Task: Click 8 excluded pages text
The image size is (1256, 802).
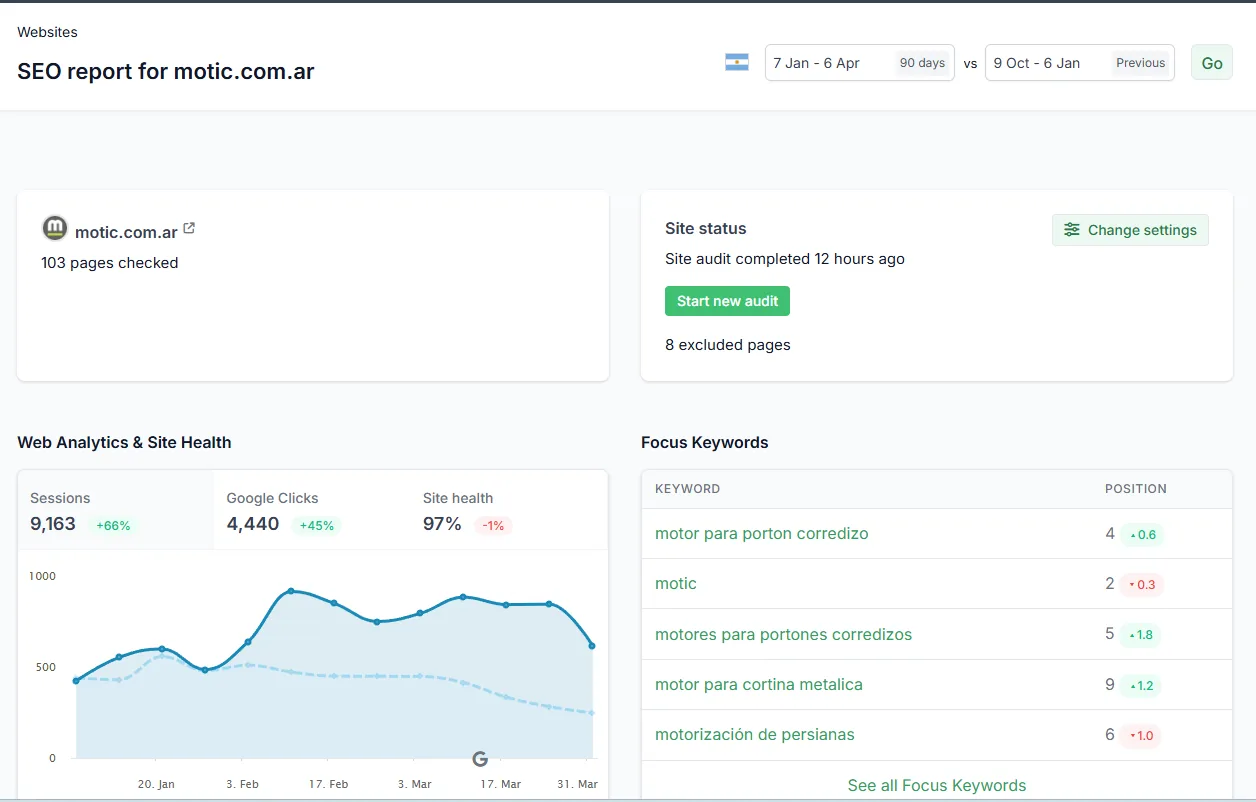Action: click(x=728, y=345)
